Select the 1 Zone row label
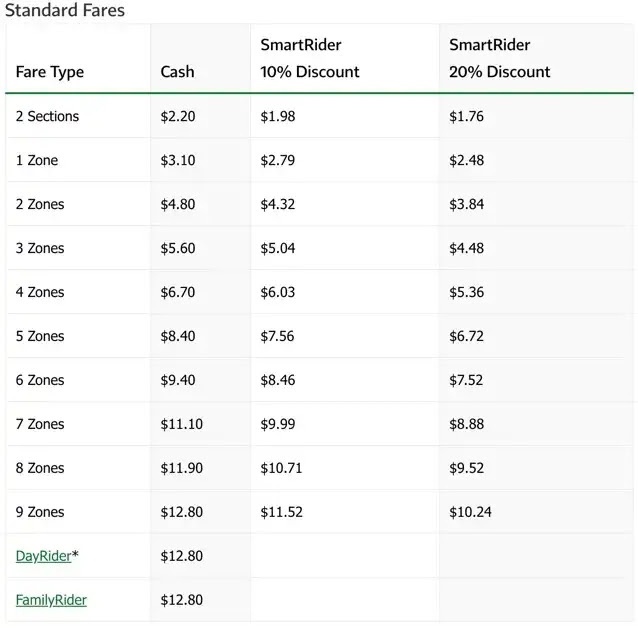 37,160
